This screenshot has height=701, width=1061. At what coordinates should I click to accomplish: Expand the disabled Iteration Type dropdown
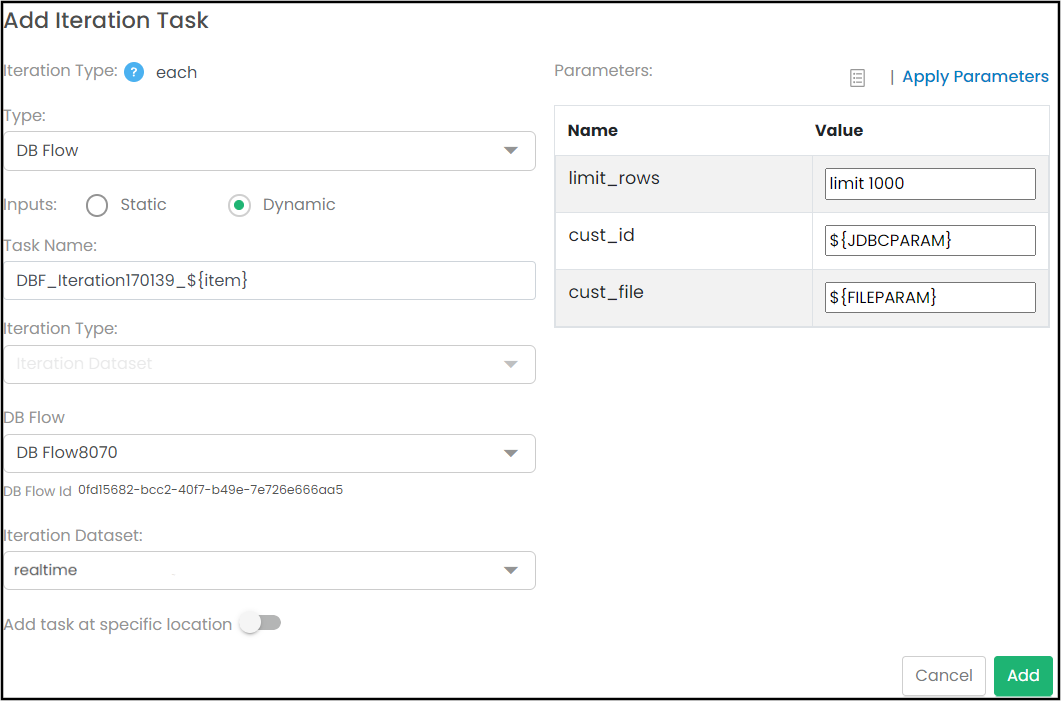(x=269, y=365)
